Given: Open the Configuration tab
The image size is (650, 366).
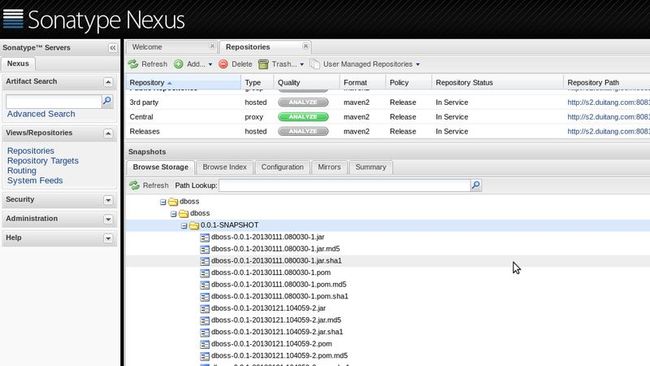Looking at the screenshot, I should pos(282,167).
